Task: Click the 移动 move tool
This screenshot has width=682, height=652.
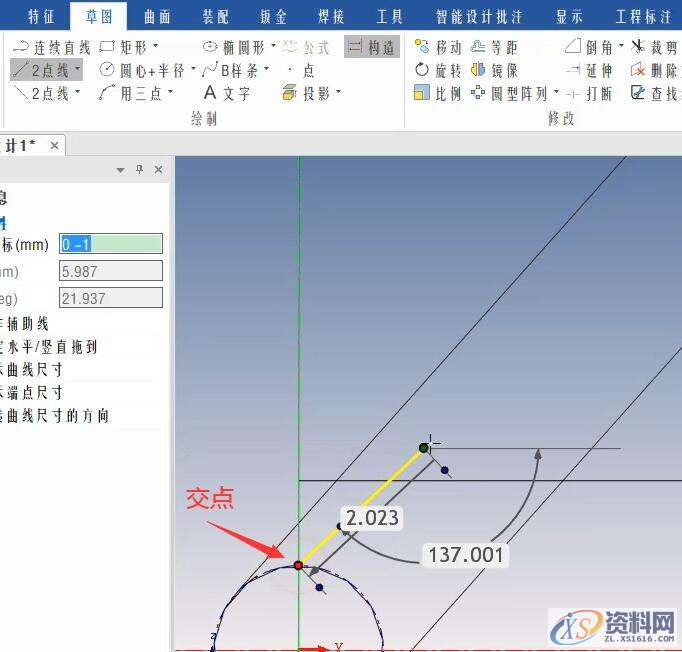Action: coord(438,47)
